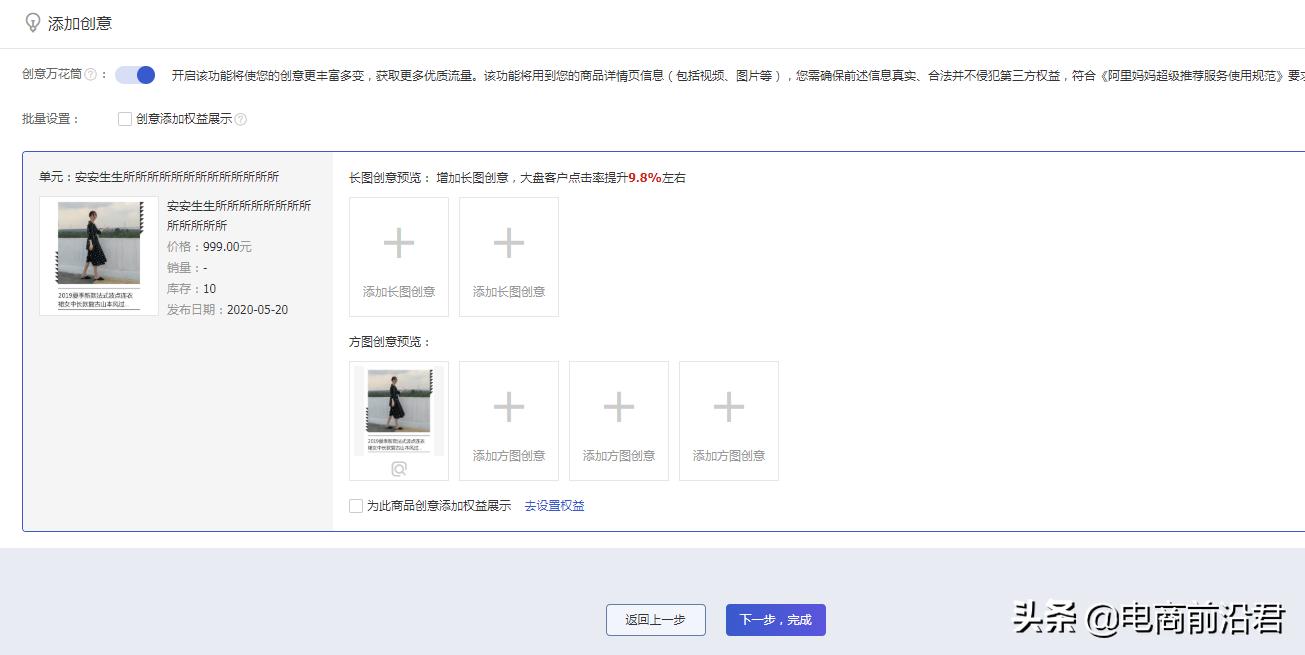1305x655 pixels.
Task: Click the second 添加长图创意 plus icon
Action: [x=509, y=243]
